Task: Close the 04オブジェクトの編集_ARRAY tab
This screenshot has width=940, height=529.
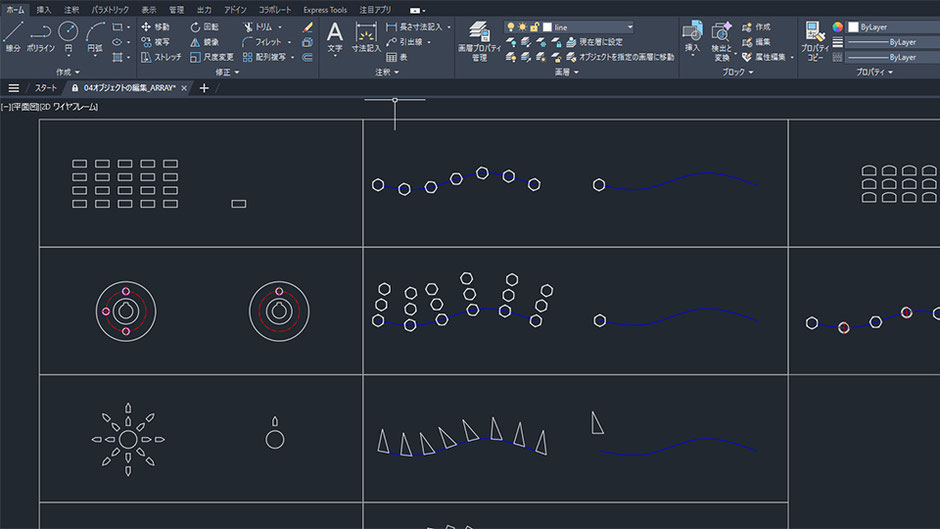Action: tap(184, 88)
